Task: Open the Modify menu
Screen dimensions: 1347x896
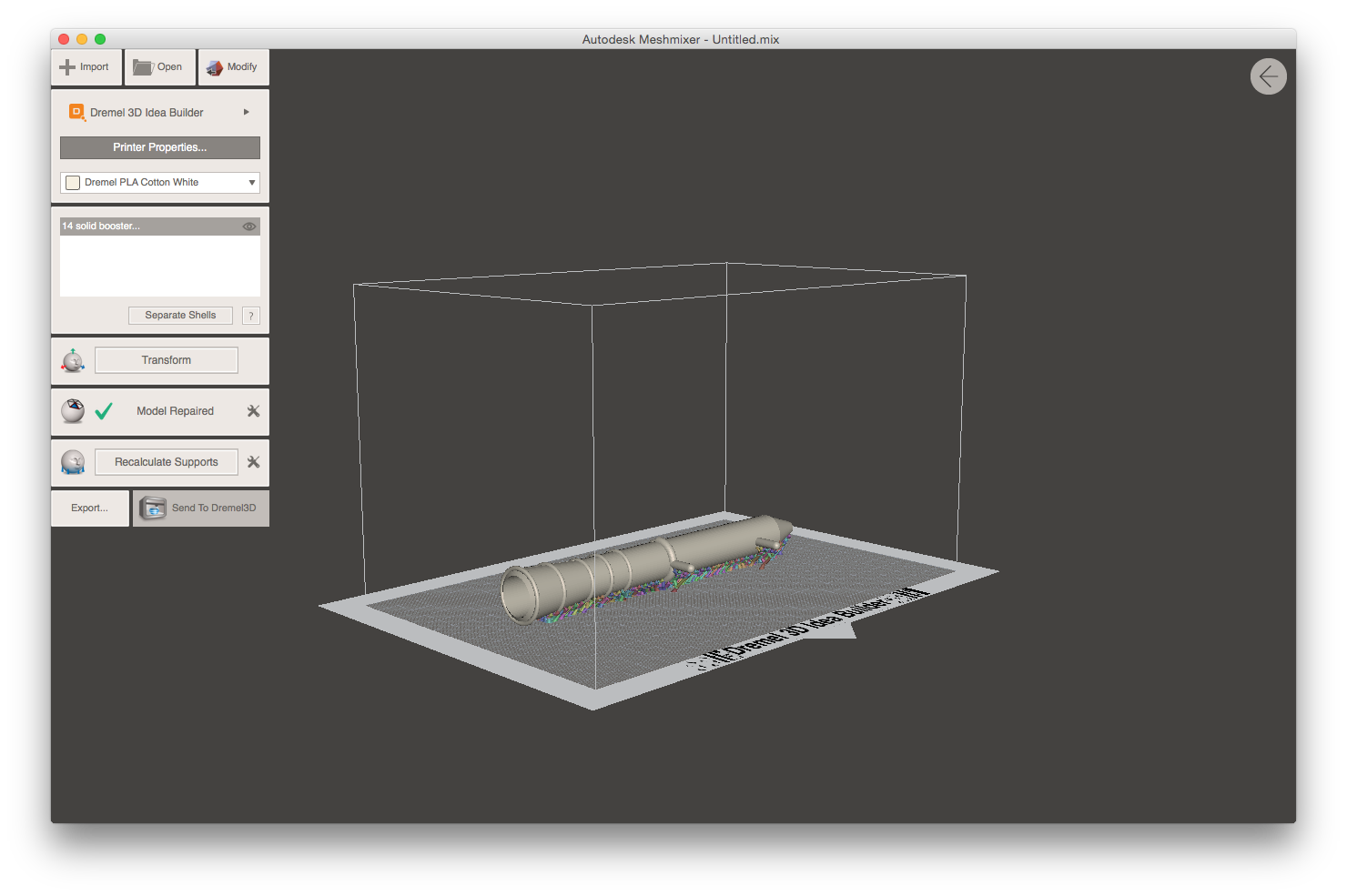Action: point(234,67)
